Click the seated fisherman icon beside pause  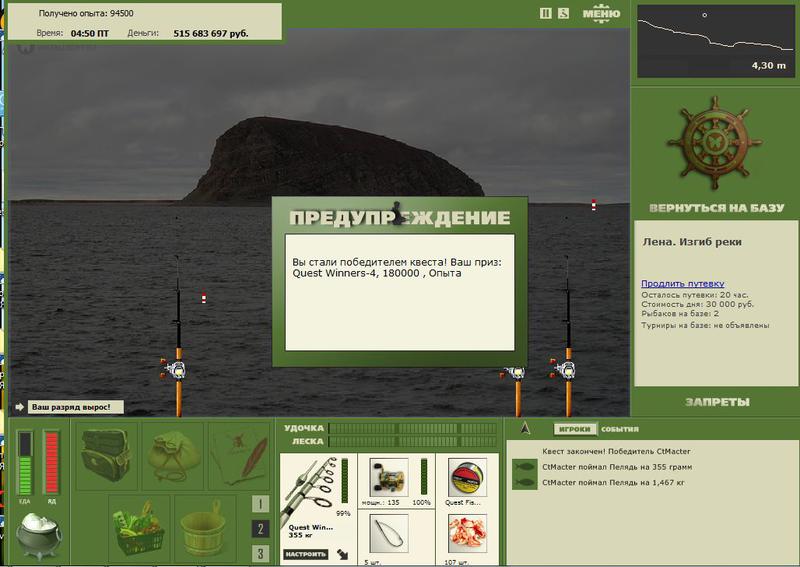coord(563,14)
